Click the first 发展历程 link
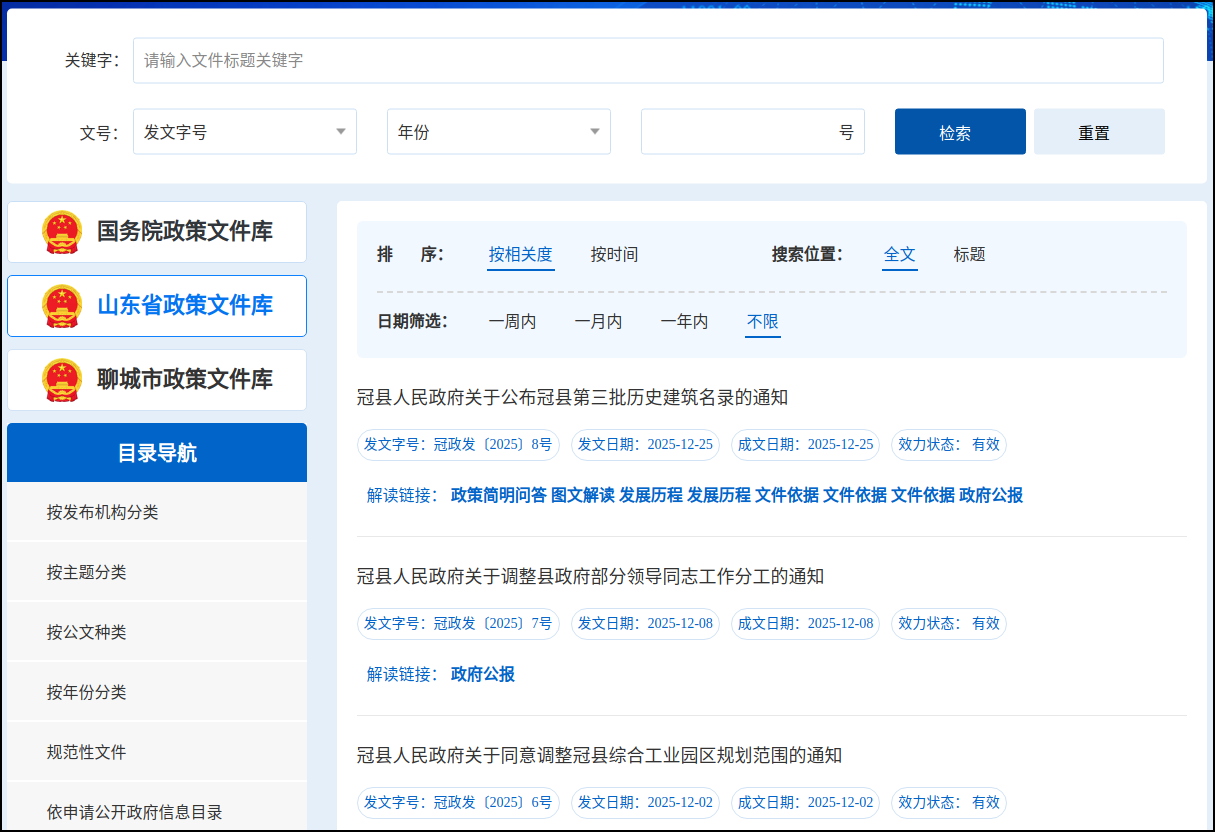Viewport: 1216px width, 833px height. [x=651, y=496]
